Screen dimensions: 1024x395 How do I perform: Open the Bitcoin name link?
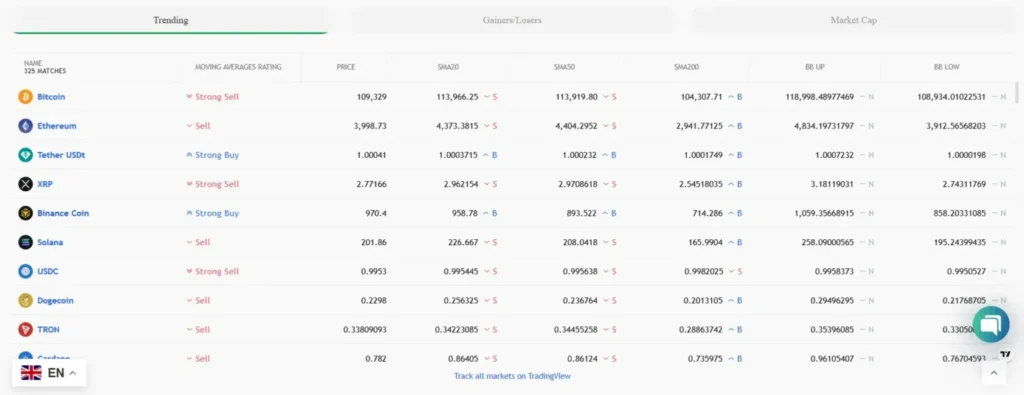[51, 97]
